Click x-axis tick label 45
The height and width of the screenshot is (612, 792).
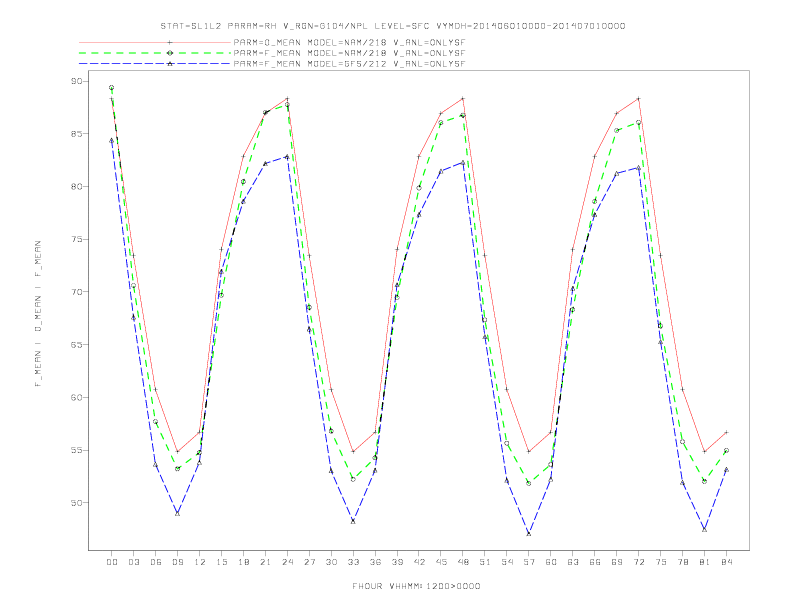tap(441, 562)
